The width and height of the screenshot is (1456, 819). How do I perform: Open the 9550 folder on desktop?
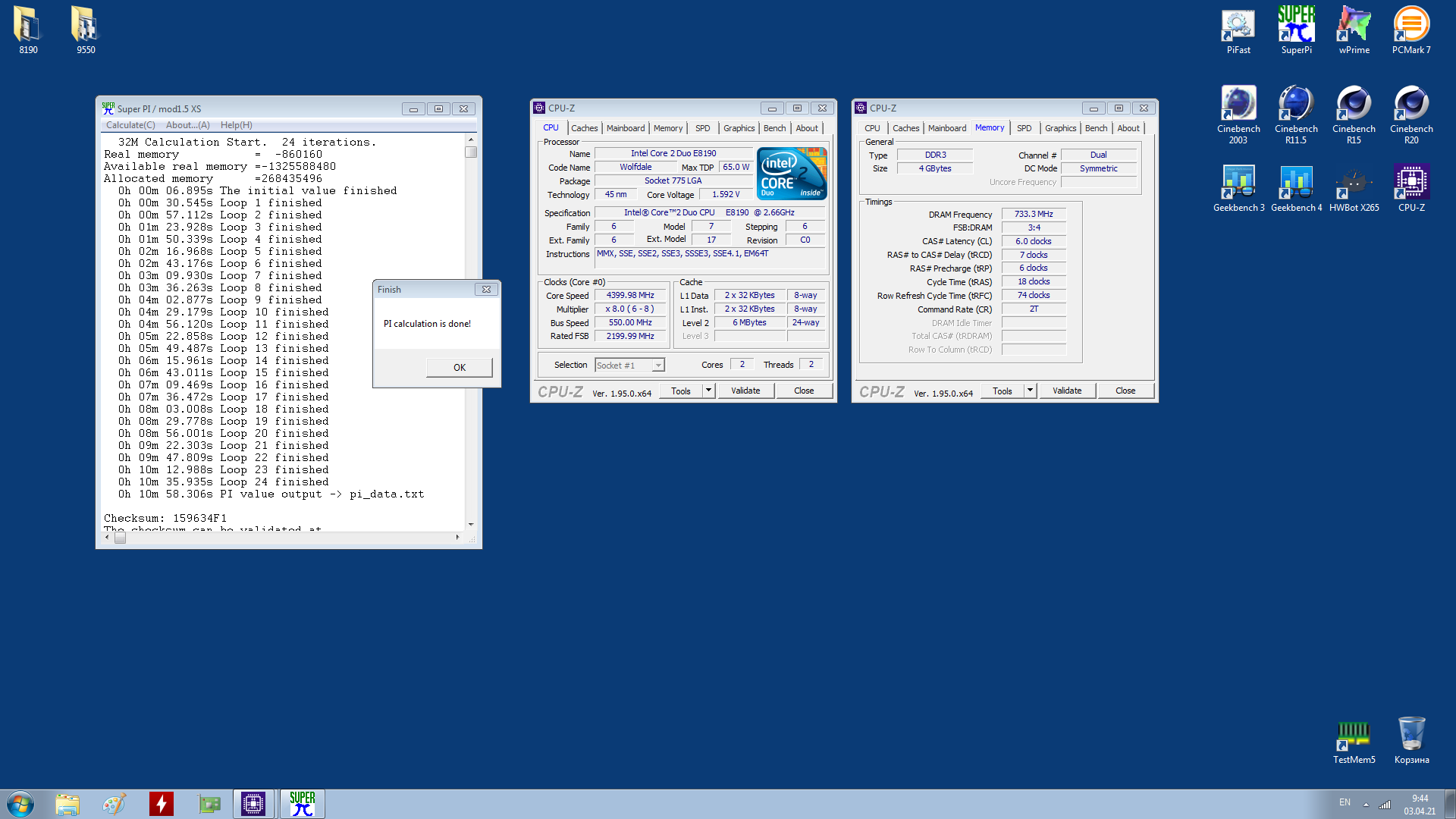click(85, 30)
